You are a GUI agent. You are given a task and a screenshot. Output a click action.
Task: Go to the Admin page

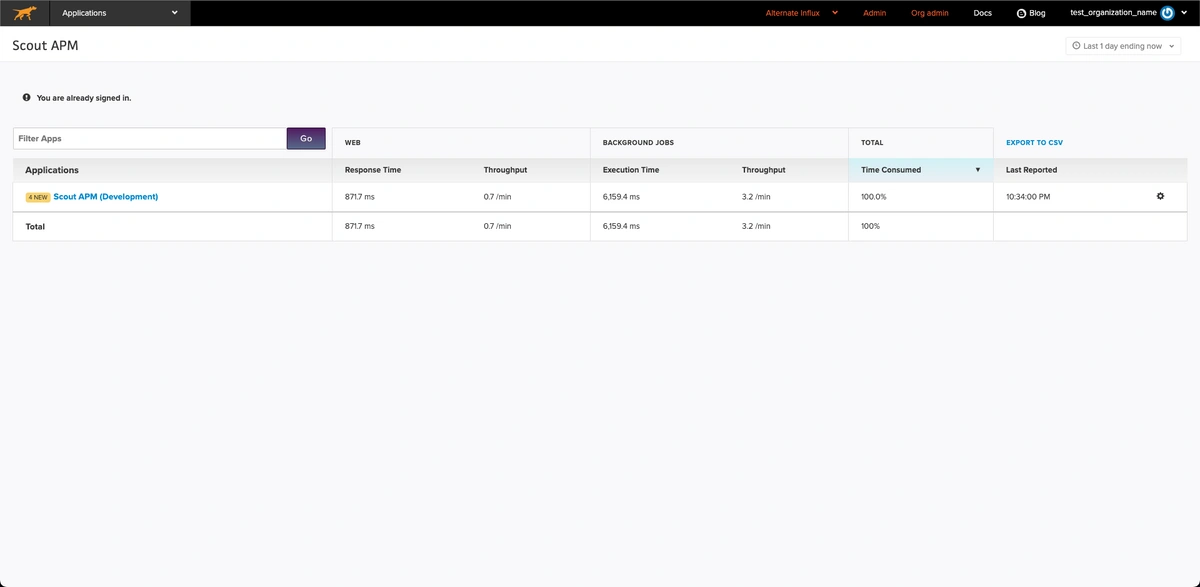pos(875,13)
